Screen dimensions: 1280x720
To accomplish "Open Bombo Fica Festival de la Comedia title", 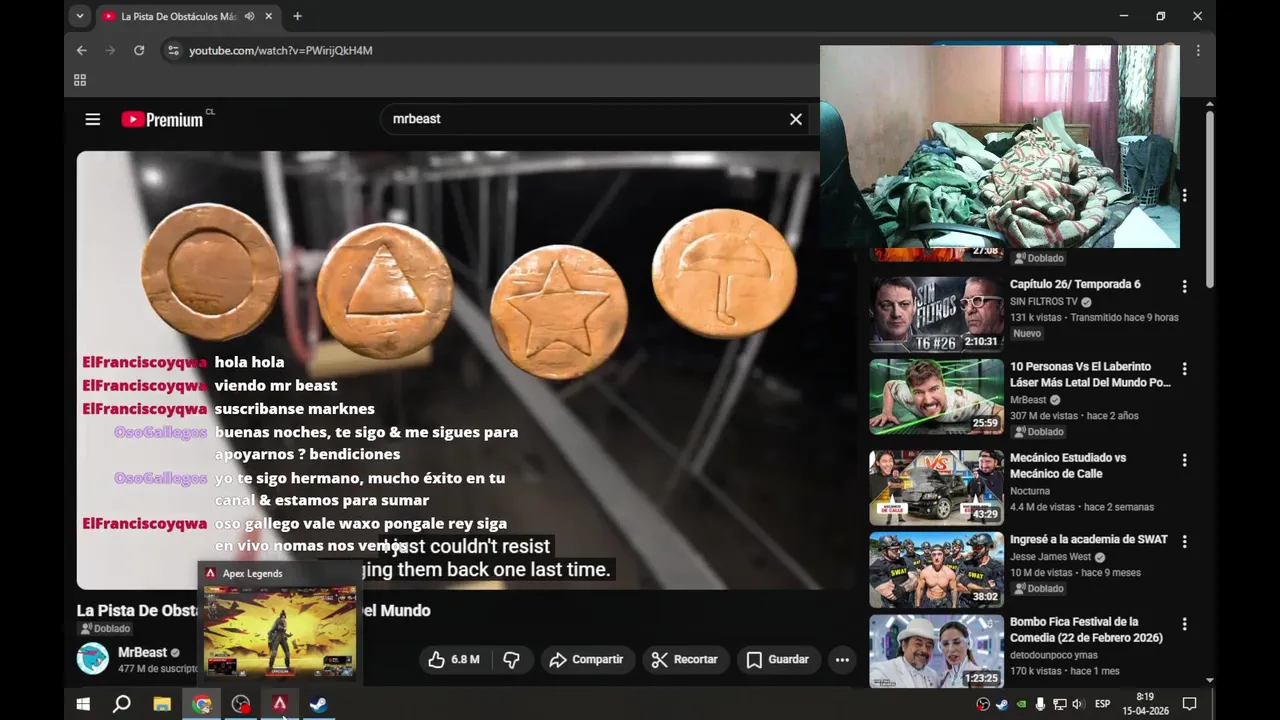I will click(1086, 629).
